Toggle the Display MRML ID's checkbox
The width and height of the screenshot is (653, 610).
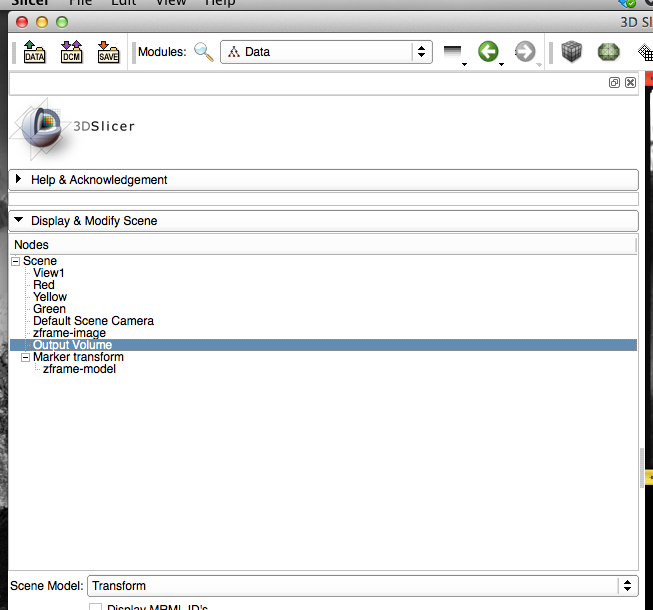(x=96, y=606)
